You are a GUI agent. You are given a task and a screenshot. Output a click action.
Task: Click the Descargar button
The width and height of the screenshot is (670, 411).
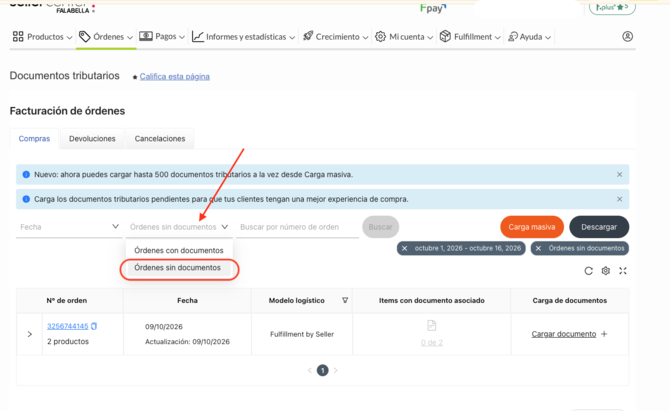(599, 227)
